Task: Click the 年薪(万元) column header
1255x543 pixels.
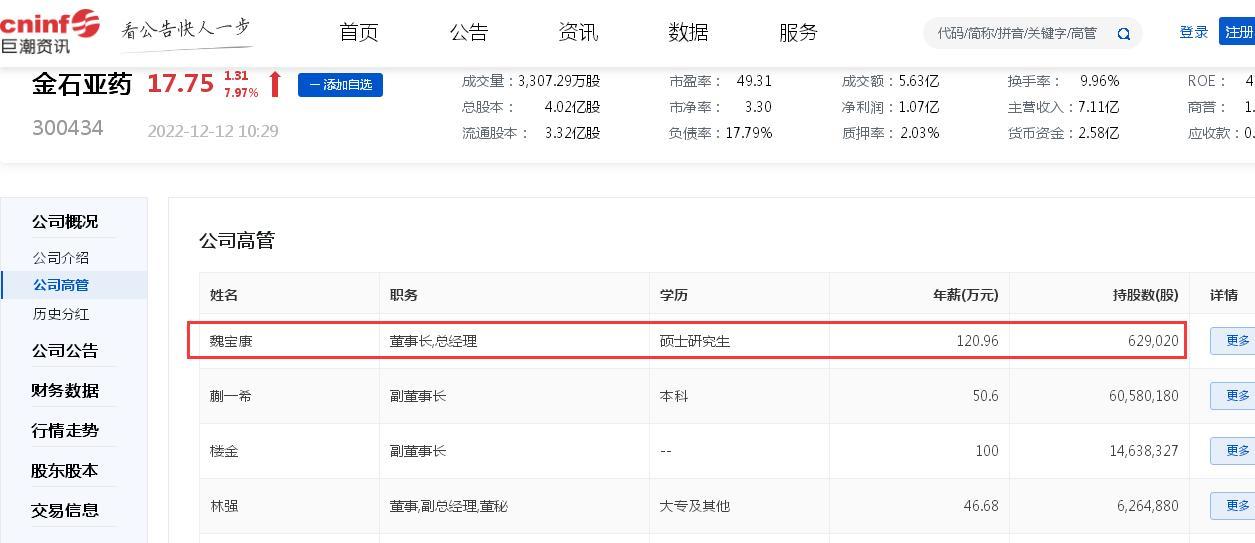Action: coord(966,295)
